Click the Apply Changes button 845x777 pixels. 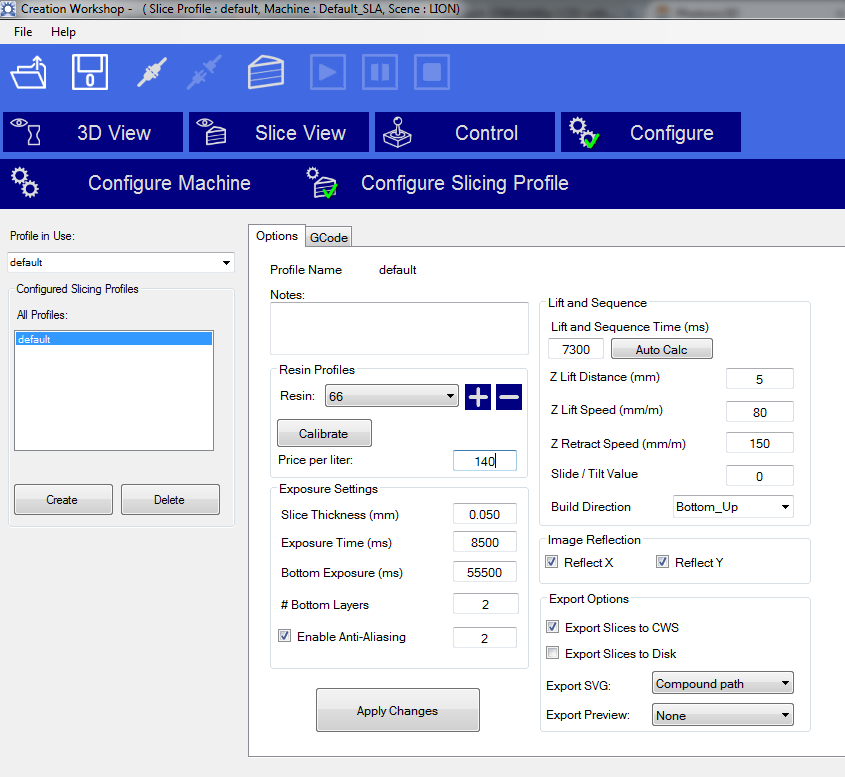[x=397, y=711]
